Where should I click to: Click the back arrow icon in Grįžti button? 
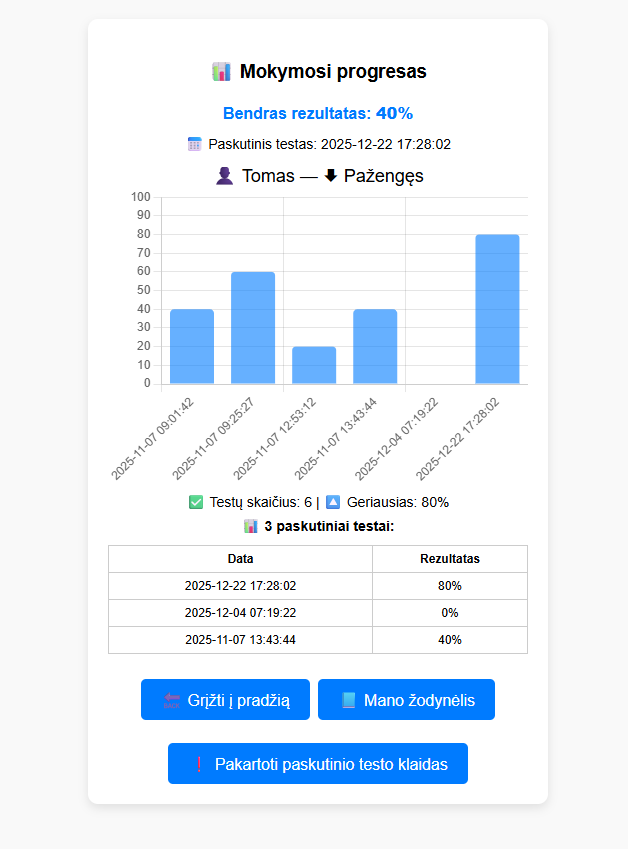coord(172,700)
